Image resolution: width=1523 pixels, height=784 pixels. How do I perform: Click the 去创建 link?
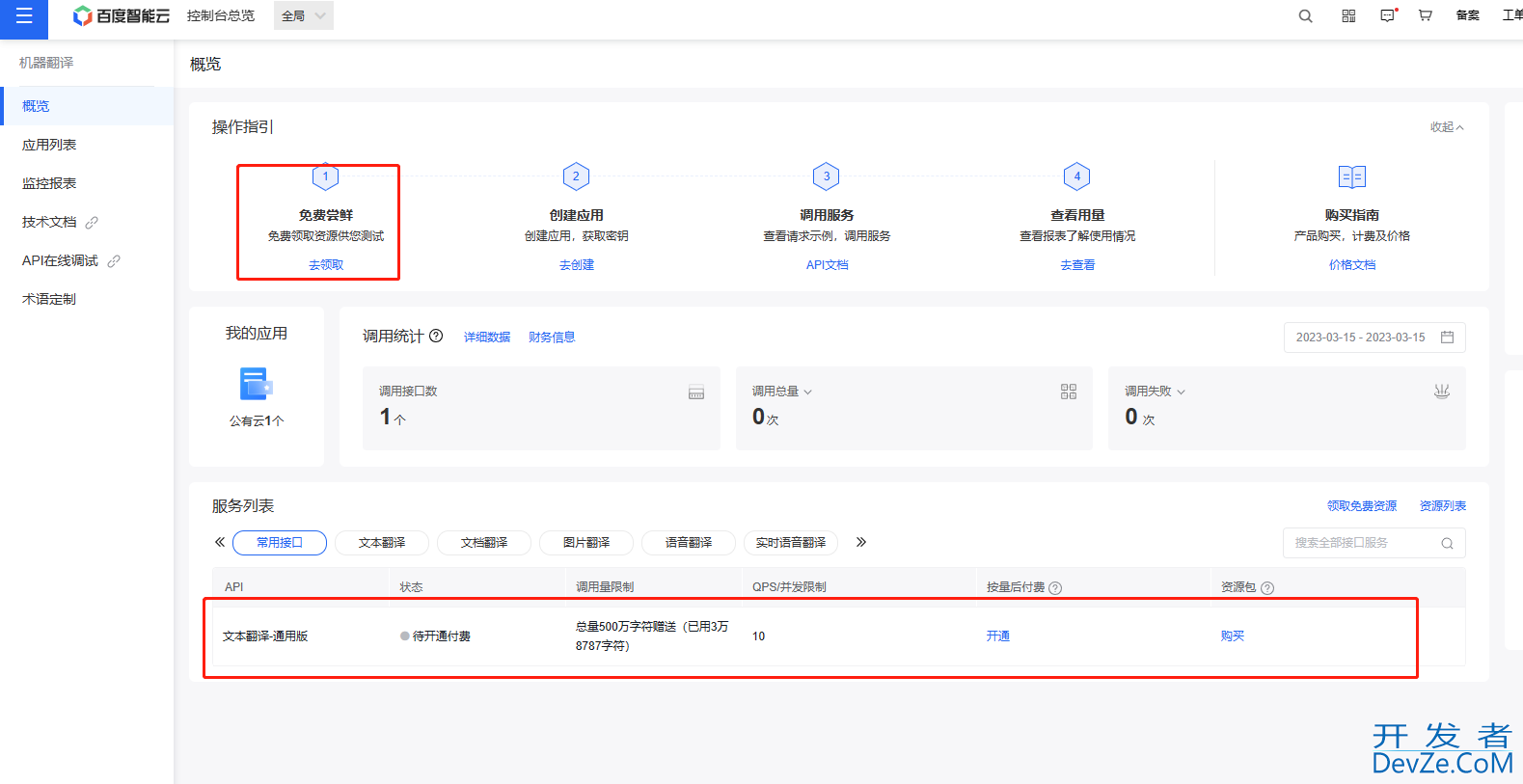click(577, 265)
